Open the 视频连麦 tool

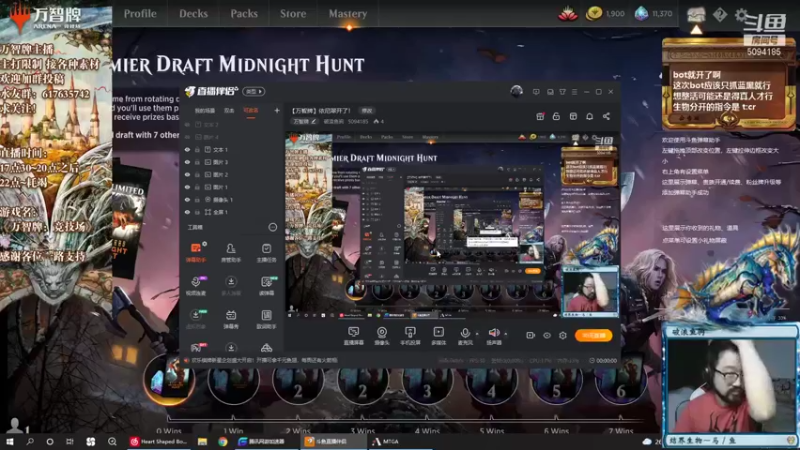(x=196, y=286)
